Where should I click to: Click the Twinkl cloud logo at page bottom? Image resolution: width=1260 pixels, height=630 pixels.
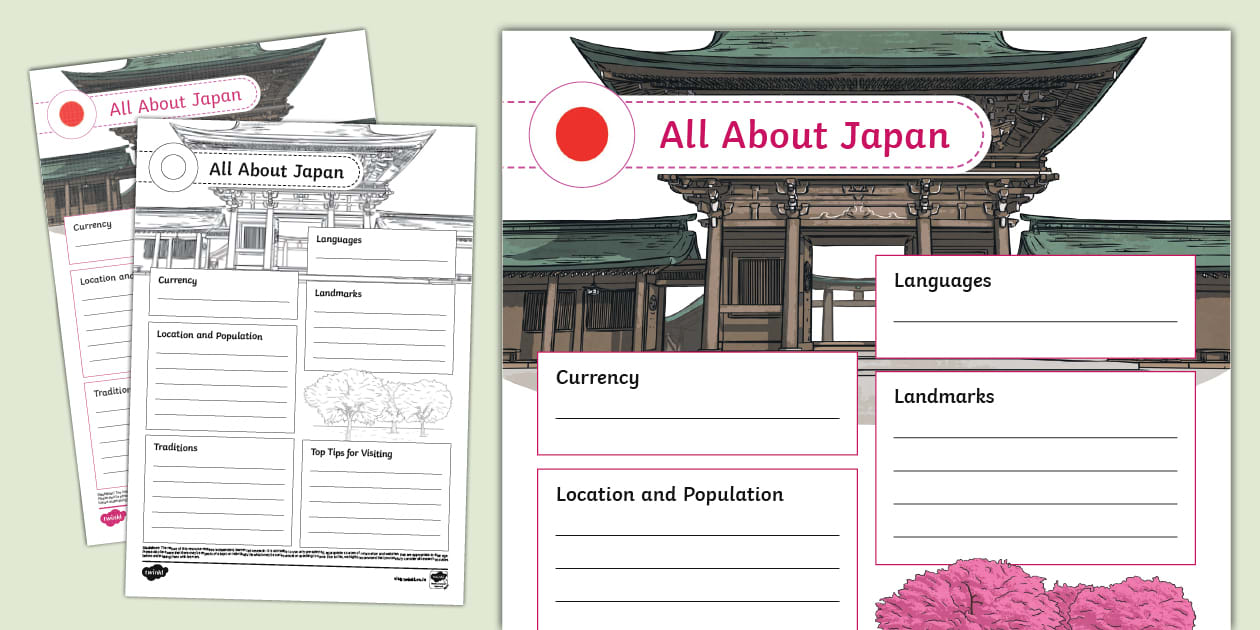(x=155, y=571)
